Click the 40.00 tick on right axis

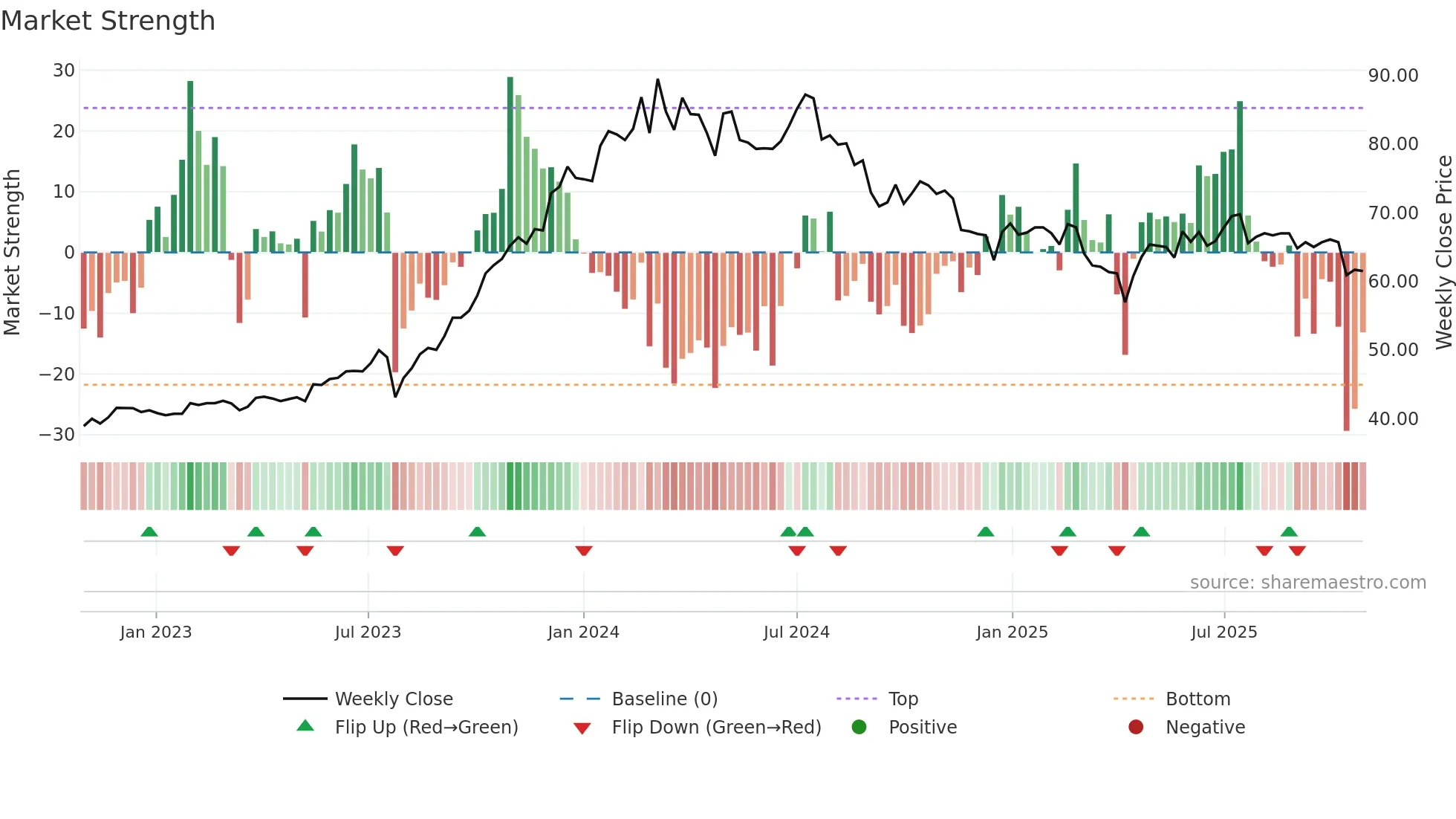pyautogui.click(x=1394, y=419)
